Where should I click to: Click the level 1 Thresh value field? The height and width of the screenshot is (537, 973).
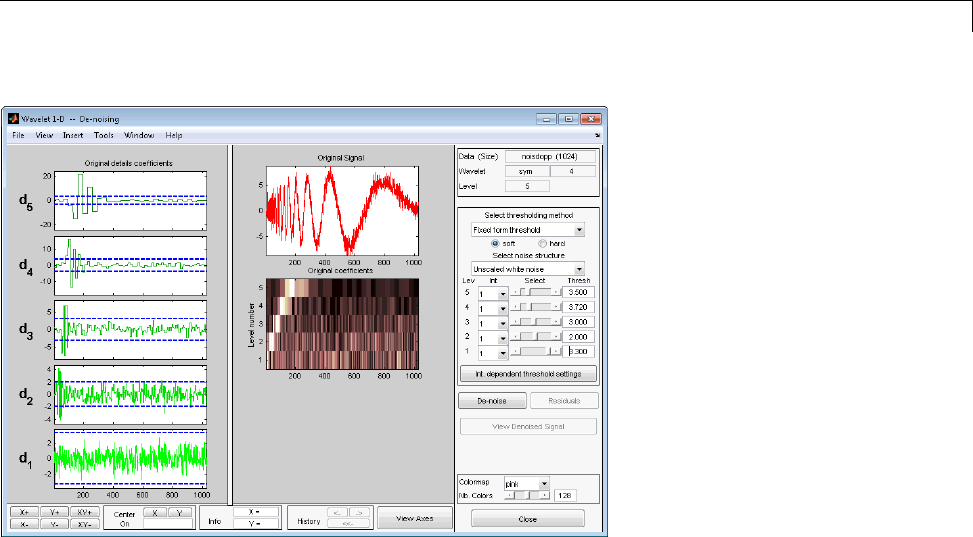579,351
